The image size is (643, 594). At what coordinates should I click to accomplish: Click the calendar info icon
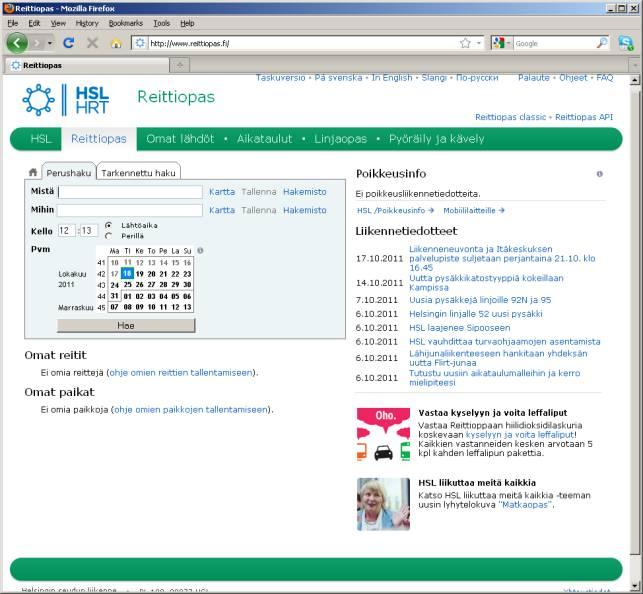pos(200,250)
